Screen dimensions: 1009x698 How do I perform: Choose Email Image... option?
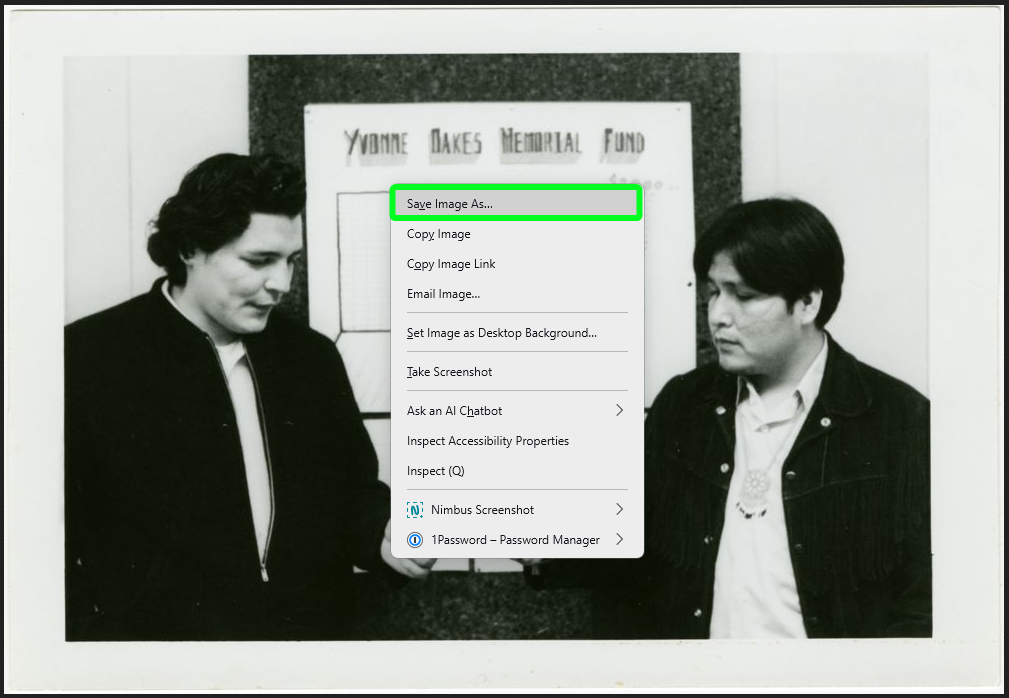443,294
